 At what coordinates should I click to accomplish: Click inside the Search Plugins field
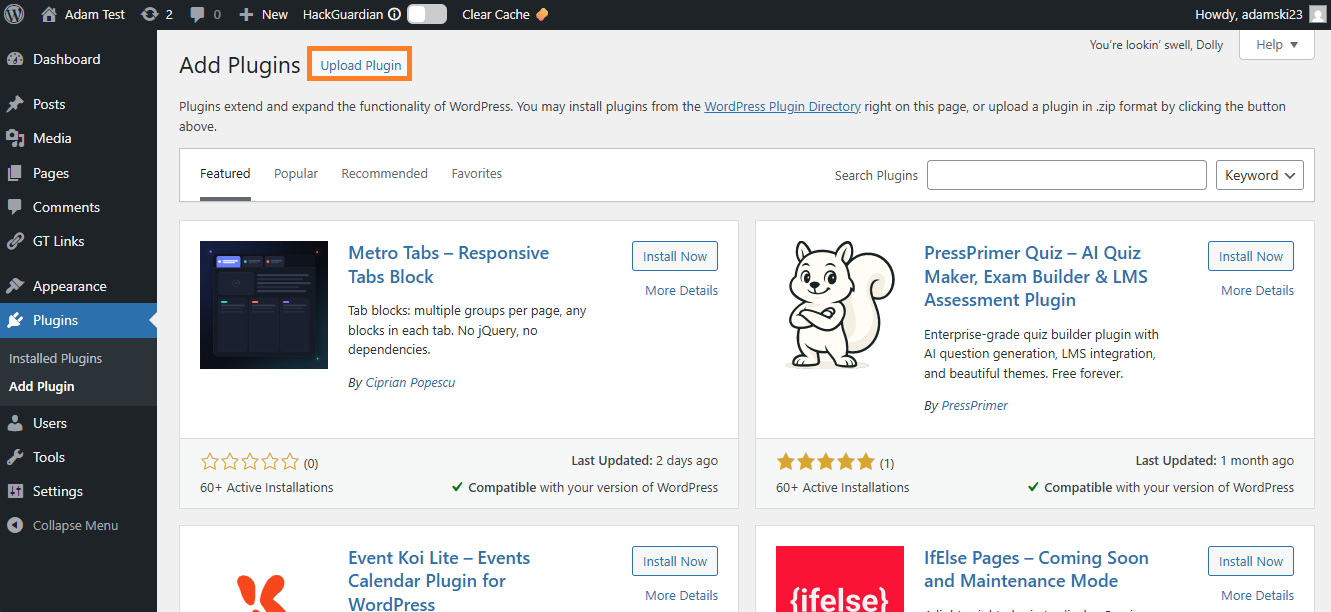point(1066,174)
